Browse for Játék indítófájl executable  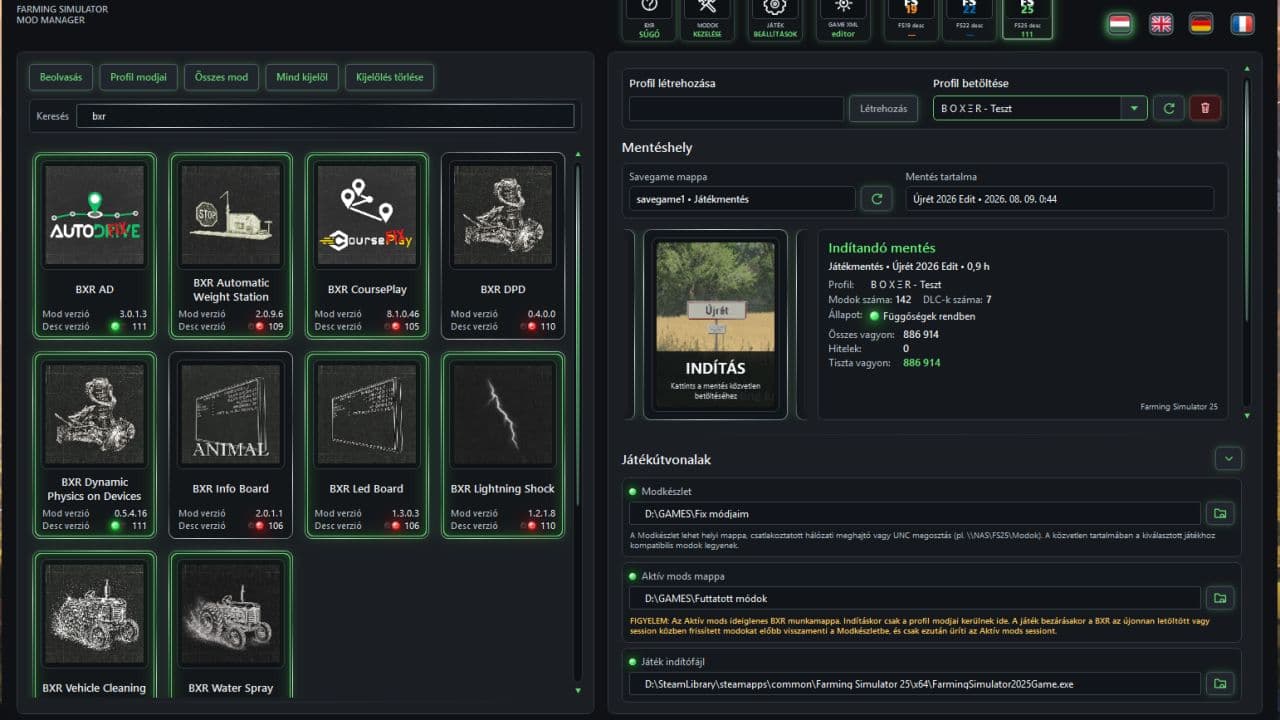tap(1220, 684)
